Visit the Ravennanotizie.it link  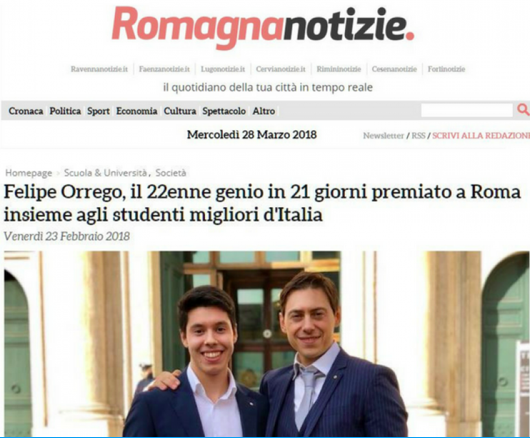pos(99,69)
